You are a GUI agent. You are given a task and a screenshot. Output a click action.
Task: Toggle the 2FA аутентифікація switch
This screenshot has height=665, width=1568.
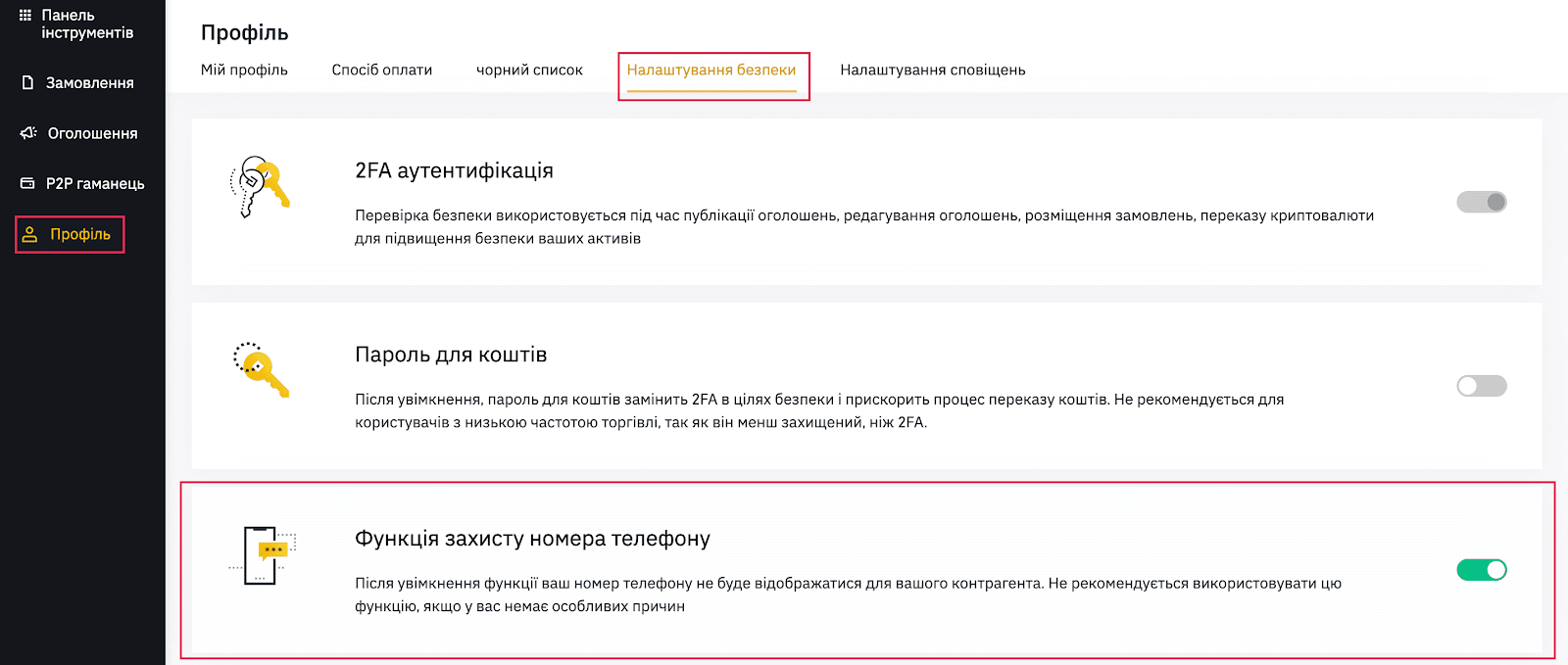(1482, 202)
